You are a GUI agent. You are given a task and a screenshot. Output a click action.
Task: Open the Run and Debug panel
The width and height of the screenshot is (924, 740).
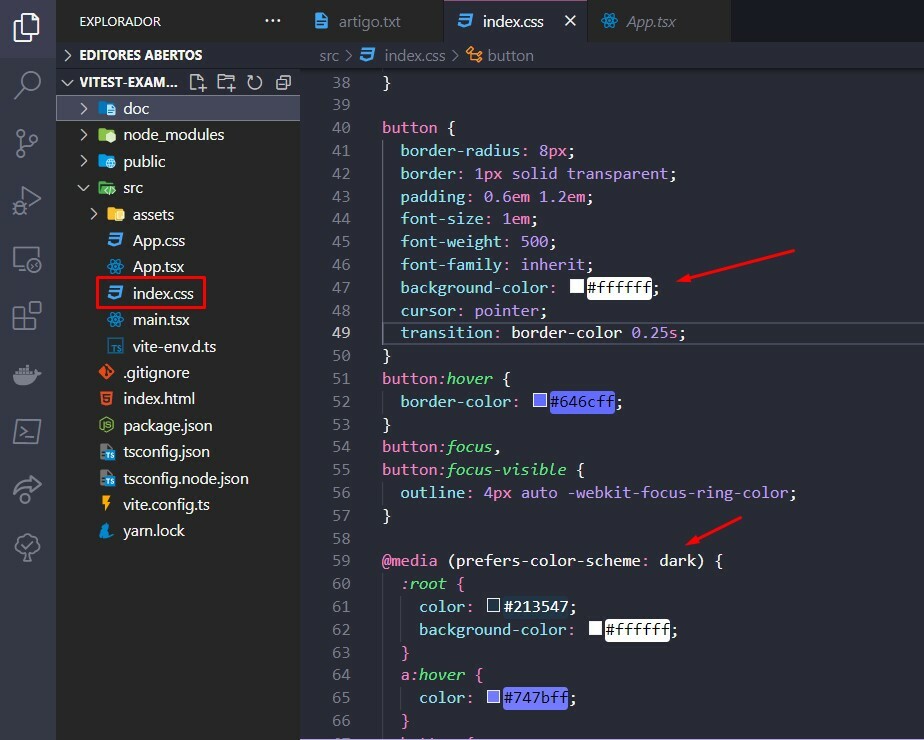27,197
